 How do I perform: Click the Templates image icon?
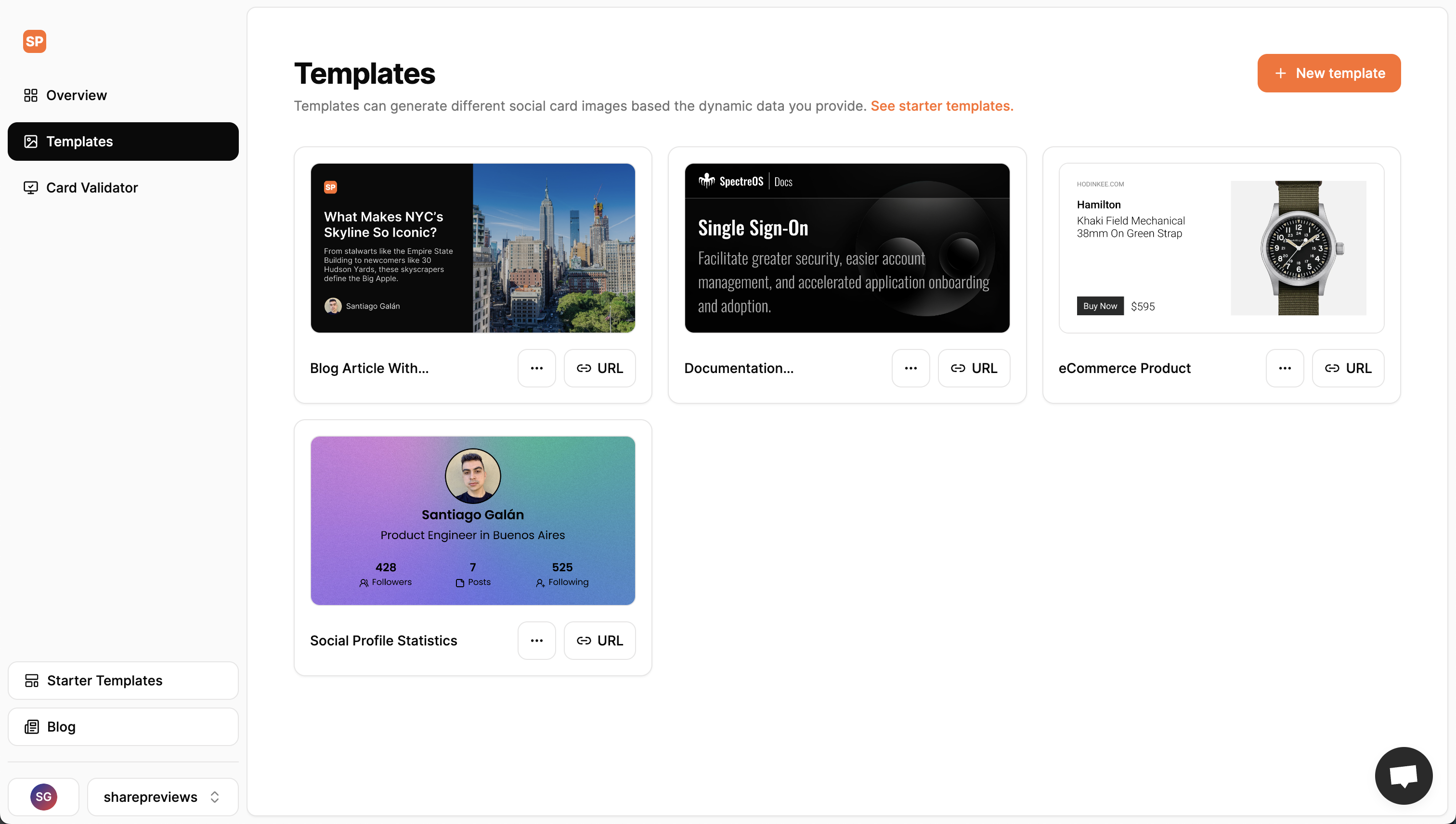30,142
